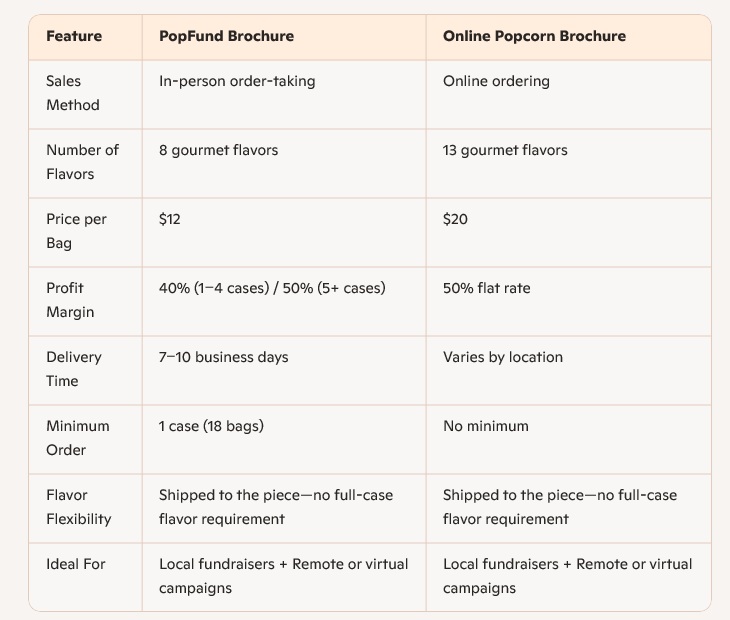The image size is (730, 620).
Task: Click the No minimum cell
Action: (x=485, y=426)
